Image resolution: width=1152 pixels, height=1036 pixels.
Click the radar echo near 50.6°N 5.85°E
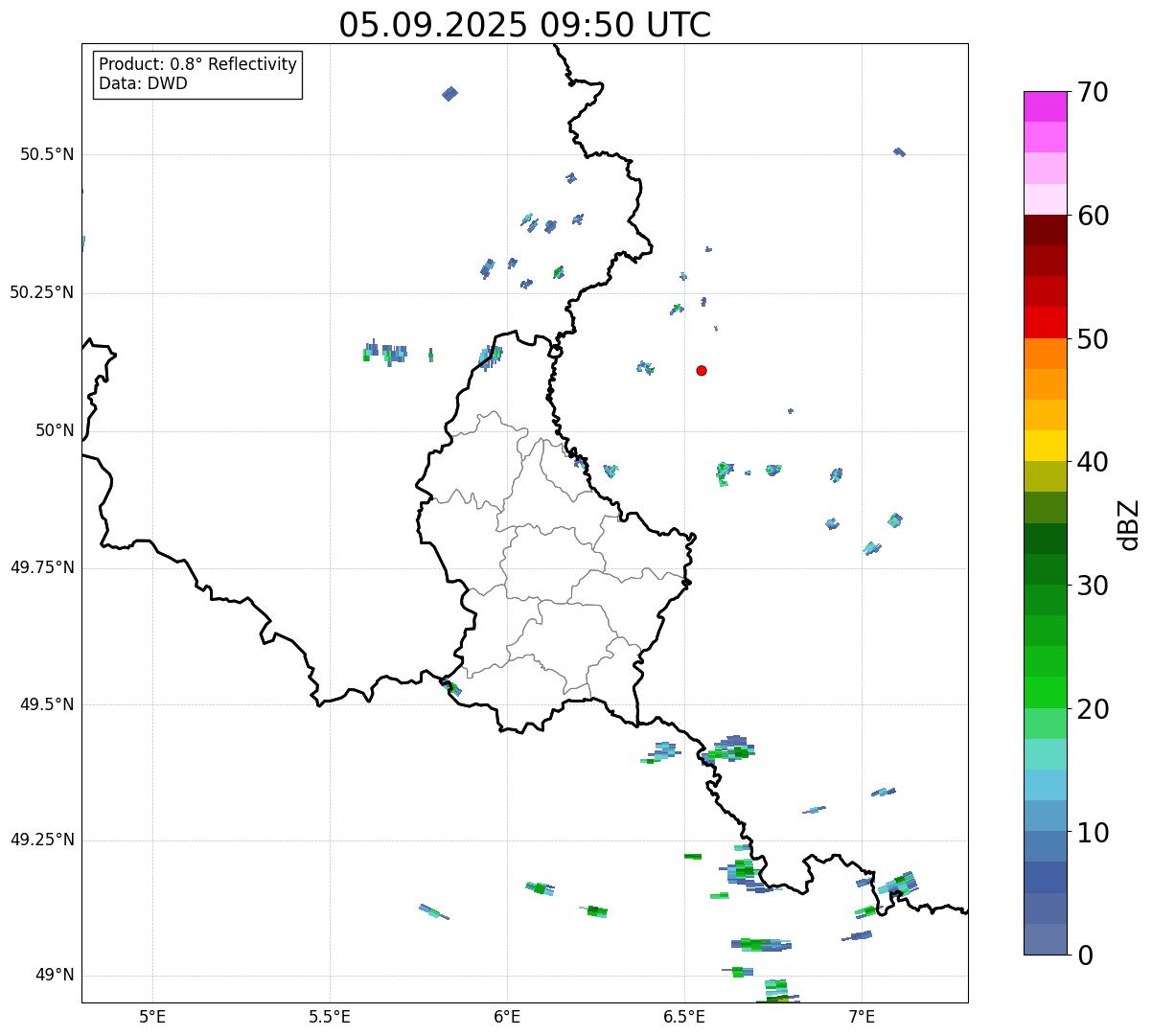pos(449,93)
